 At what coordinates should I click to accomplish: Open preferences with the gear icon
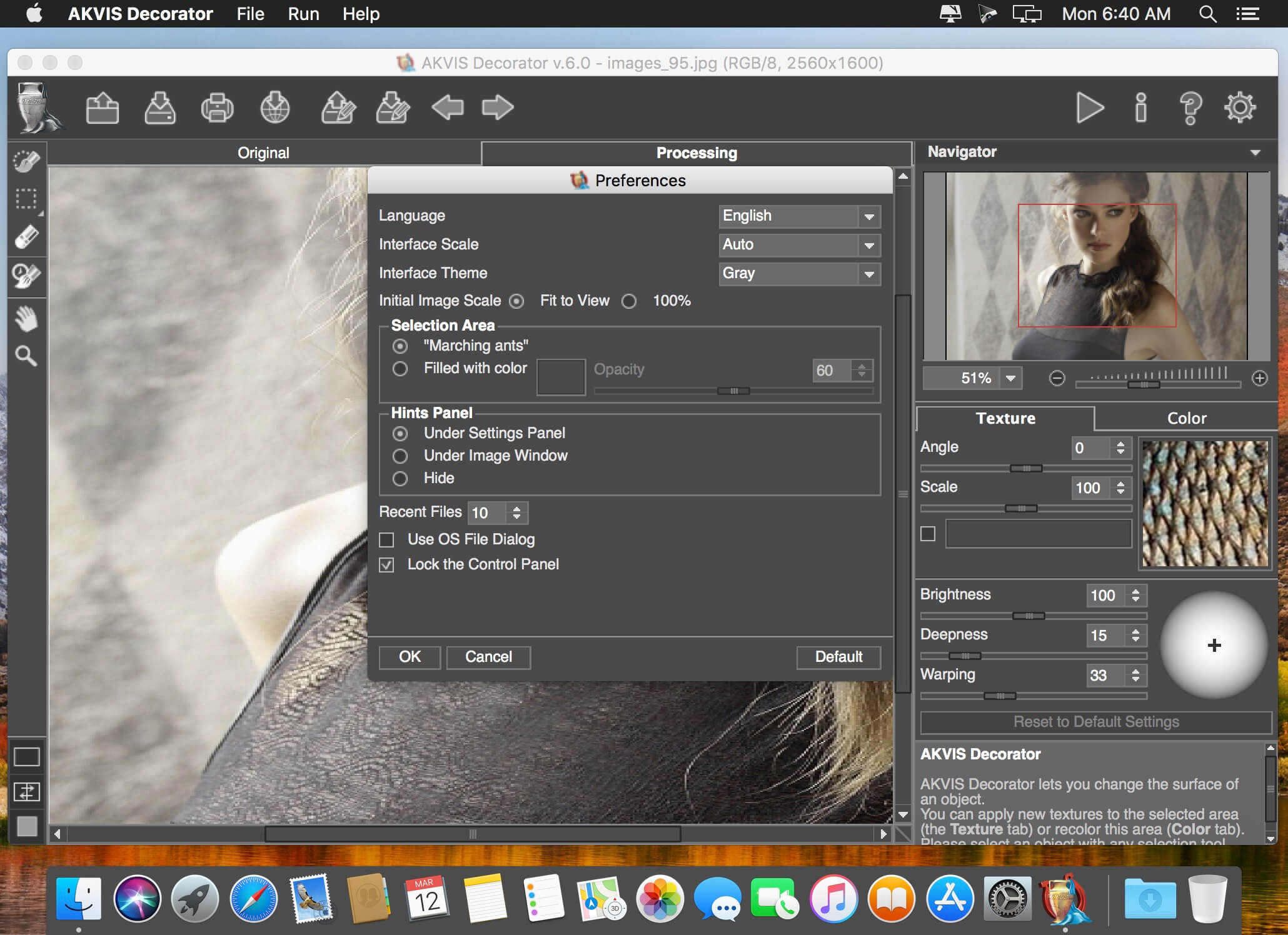point(1240,107)
